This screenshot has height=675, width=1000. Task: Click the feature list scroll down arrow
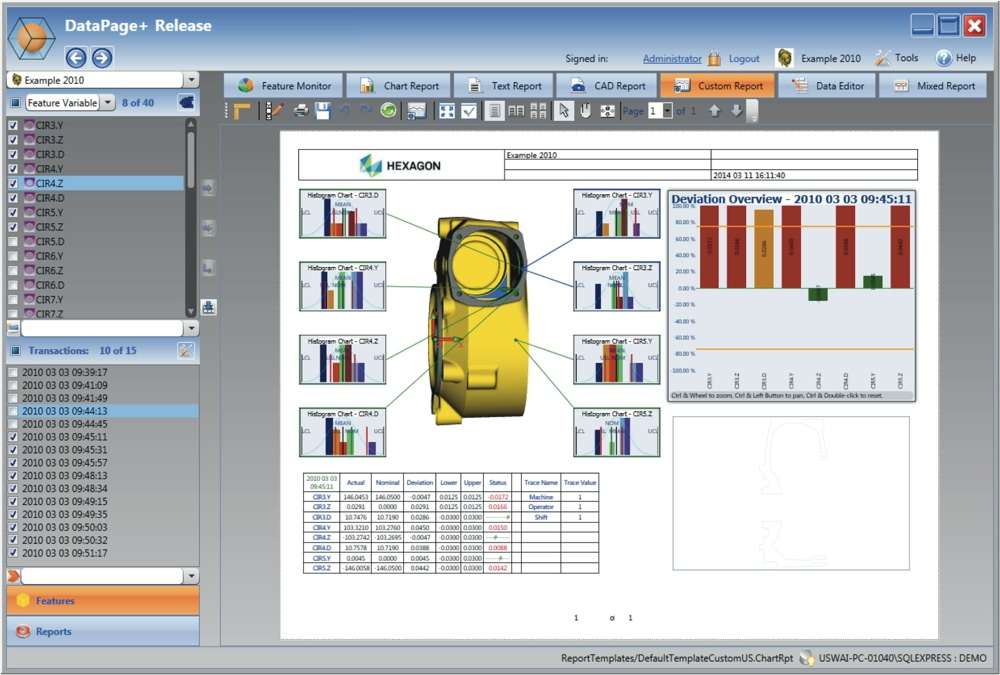click(x=190, y=312)
